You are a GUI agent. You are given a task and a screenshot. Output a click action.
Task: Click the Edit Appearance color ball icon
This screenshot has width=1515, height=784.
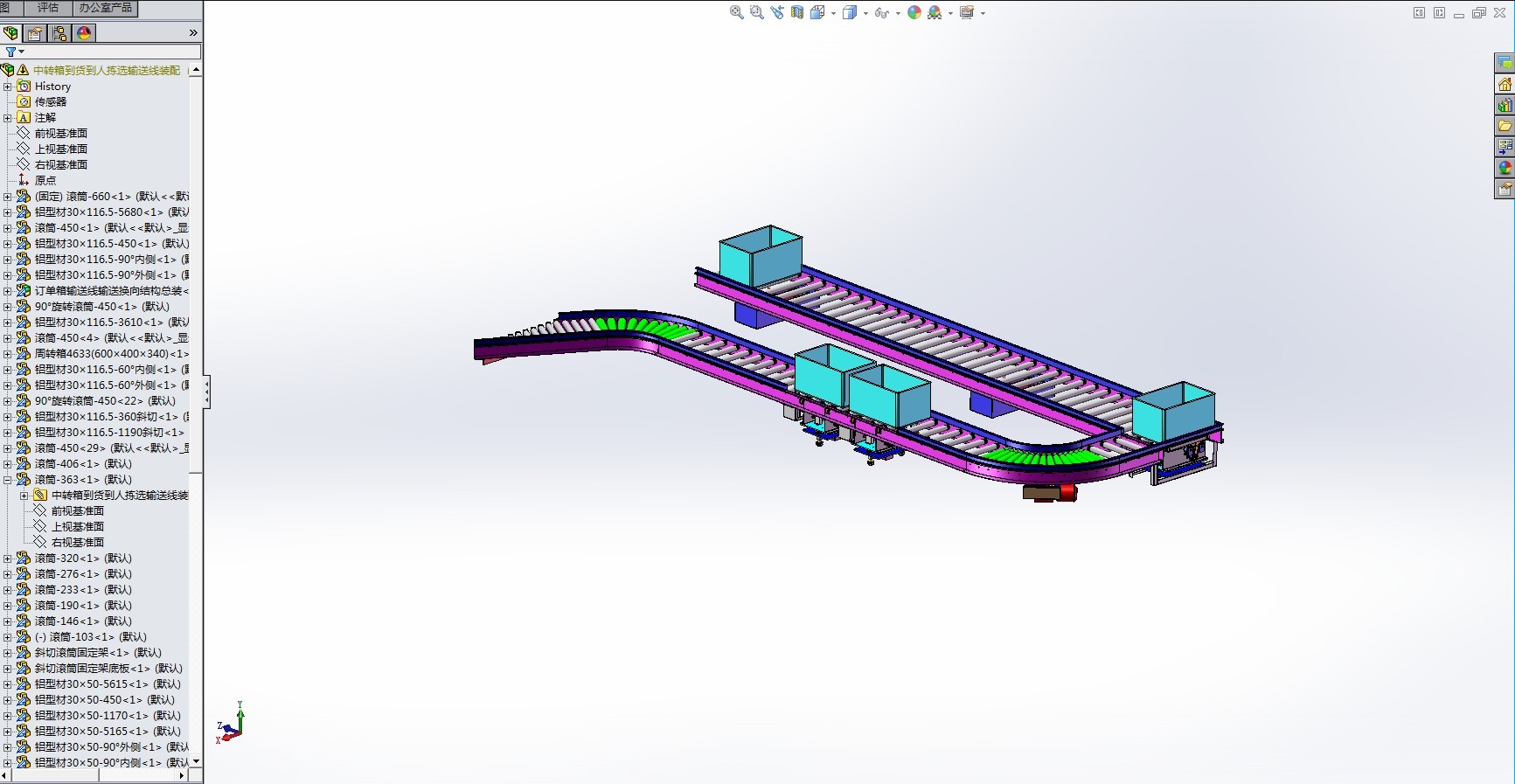[x=914, y=12]
